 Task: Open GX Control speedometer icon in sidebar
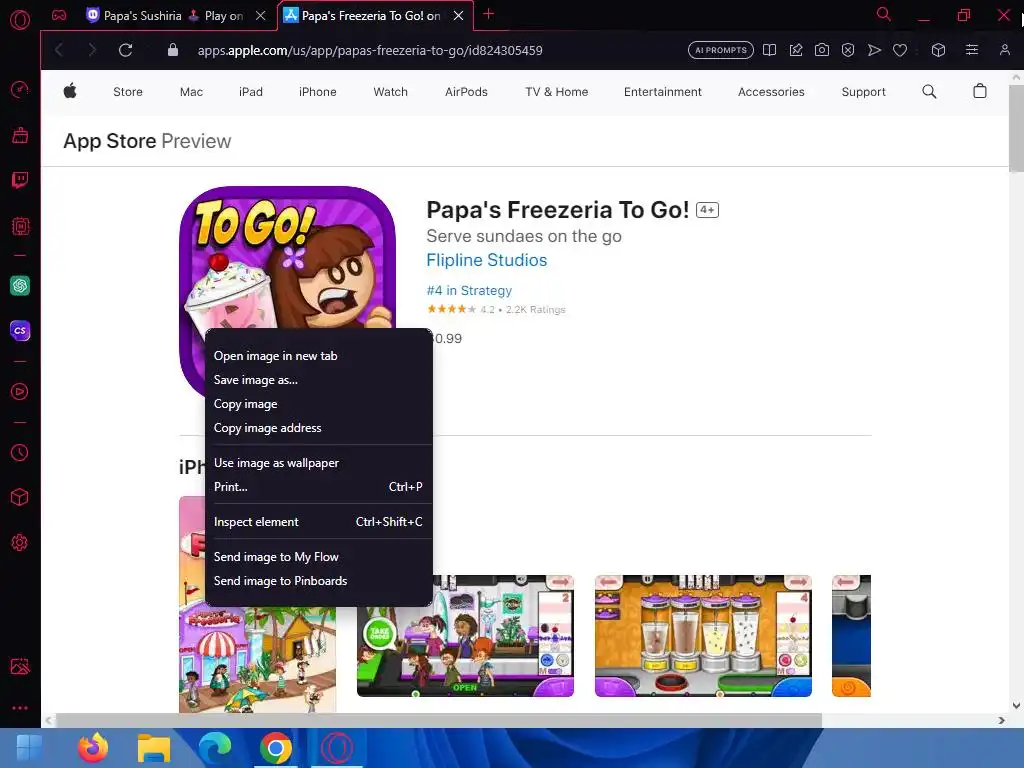coord(20,89)
